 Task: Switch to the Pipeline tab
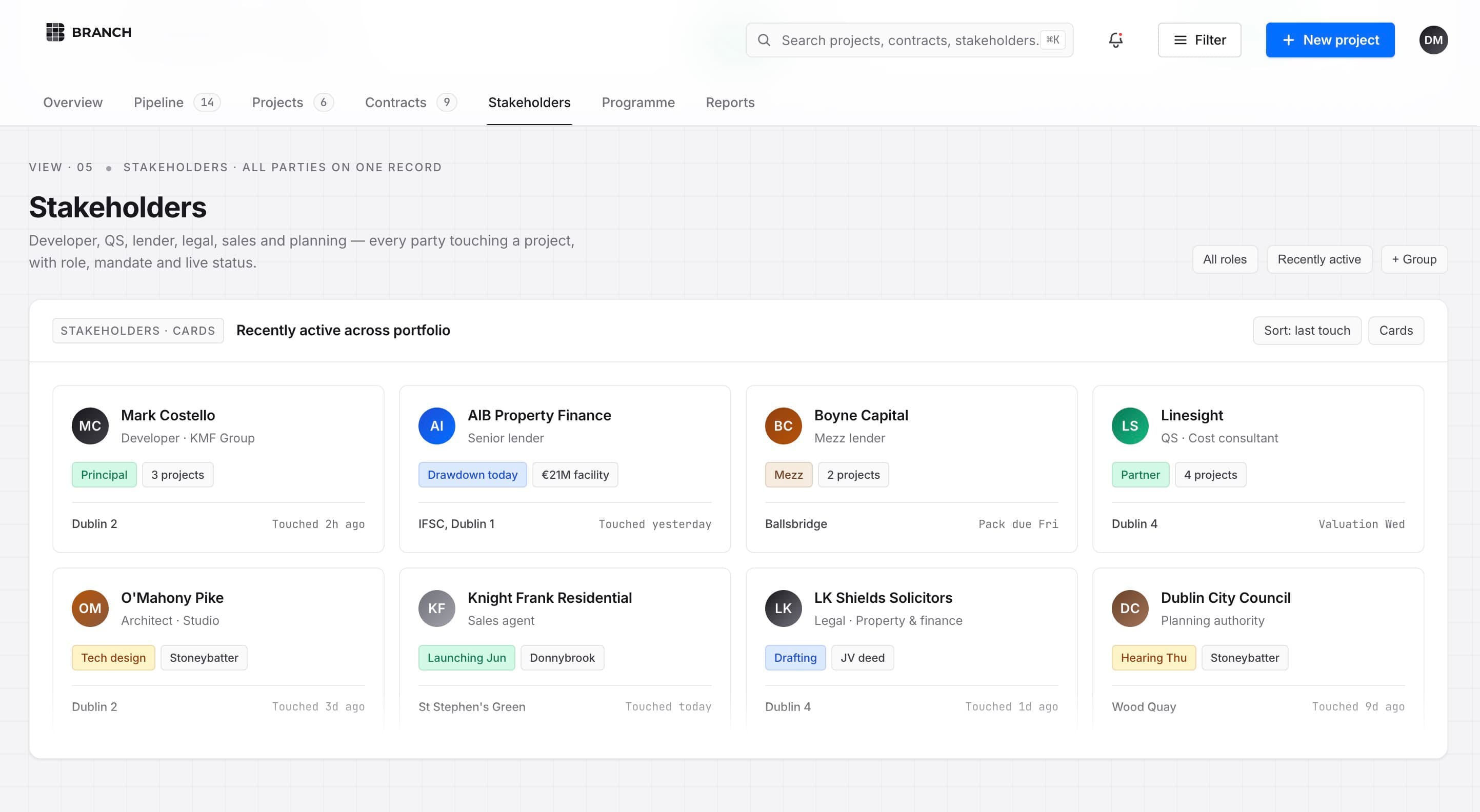(177, 102)
